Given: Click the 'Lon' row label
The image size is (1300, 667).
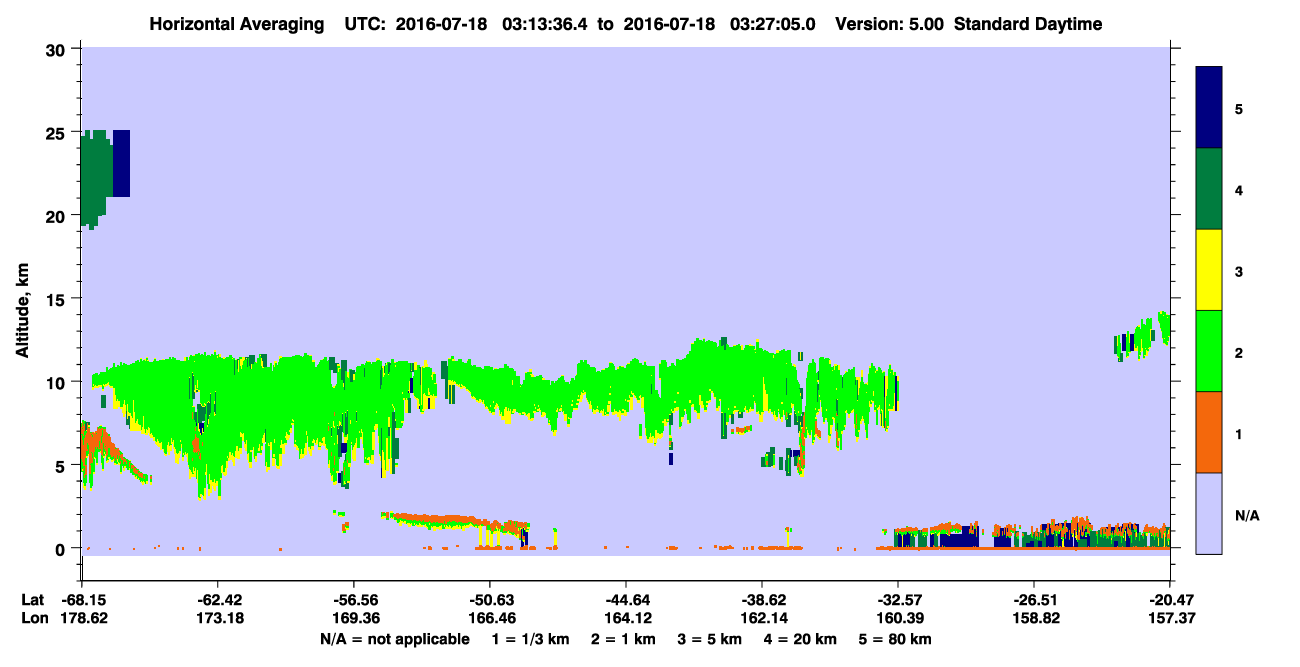Looking at the screenshot, I should [33, 618].
